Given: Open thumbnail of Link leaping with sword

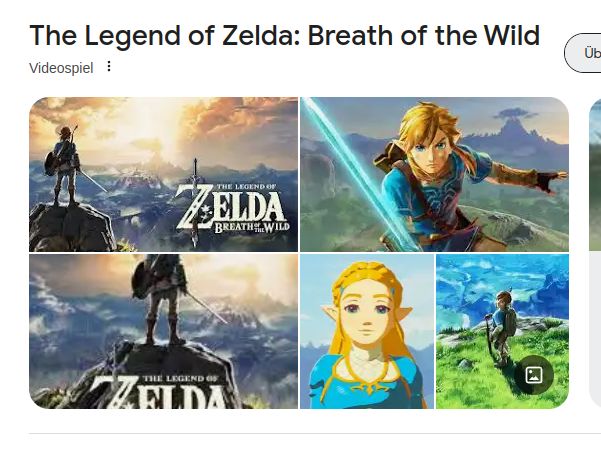Looking at the screenshot, I should click(x=434, y=174).
